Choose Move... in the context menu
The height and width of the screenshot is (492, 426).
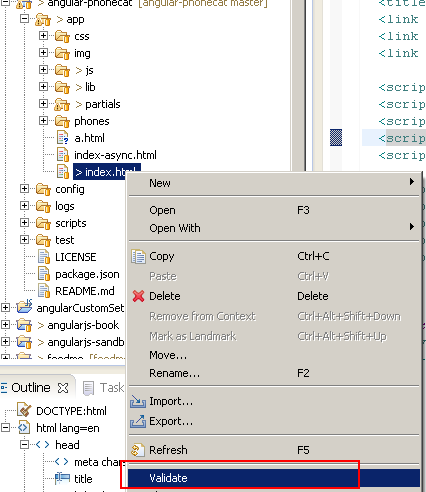(x=274, y=355)
